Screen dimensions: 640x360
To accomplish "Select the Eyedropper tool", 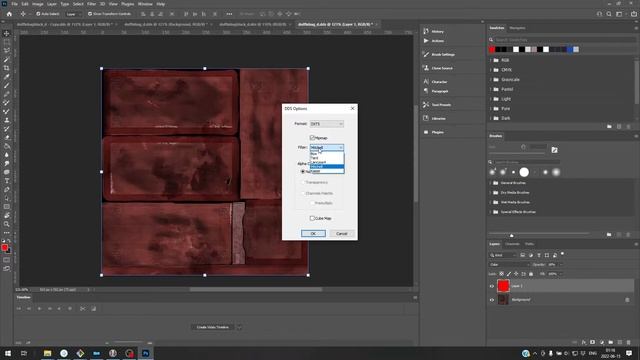I will 7,77.
